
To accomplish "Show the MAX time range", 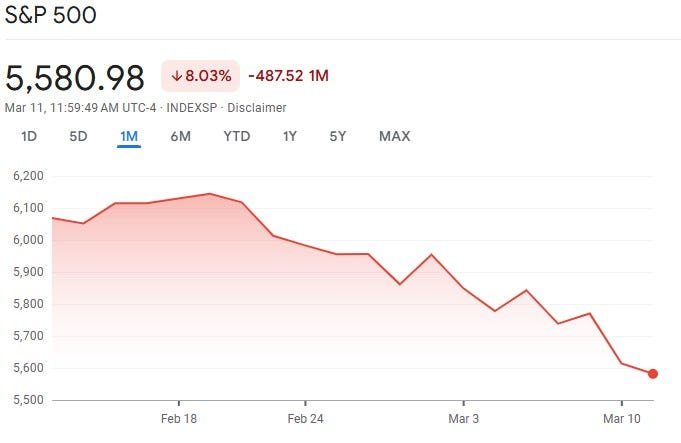I will 394,136.
